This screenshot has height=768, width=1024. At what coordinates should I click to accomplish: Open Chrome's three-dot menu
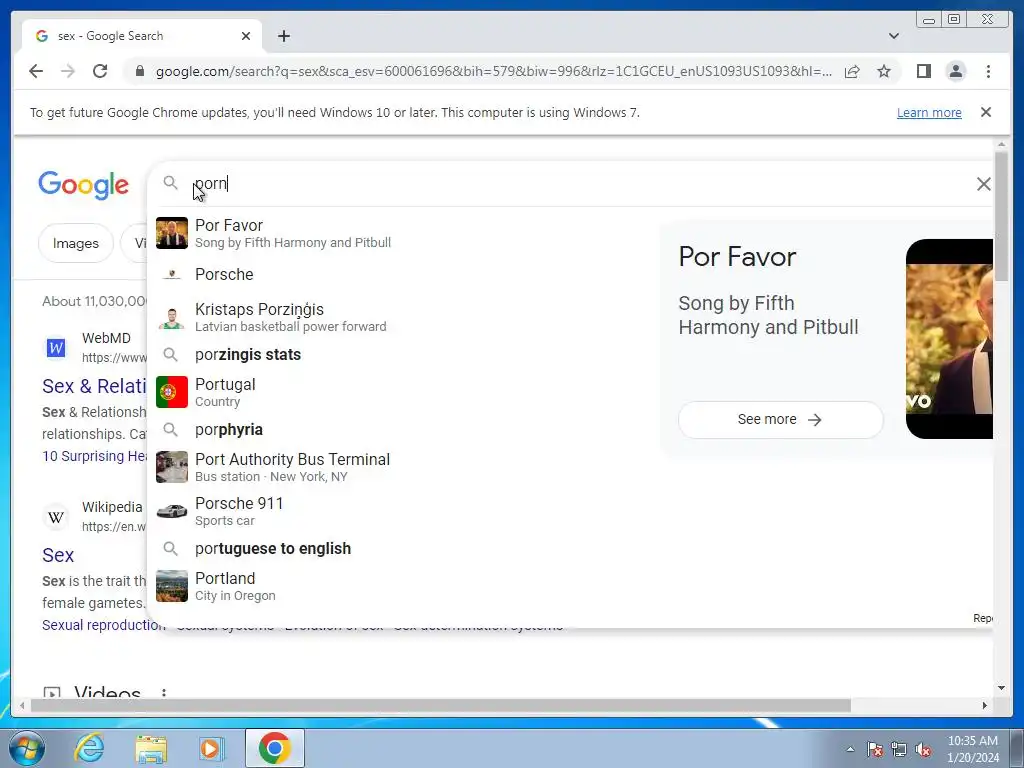click(x=988, y=71)
